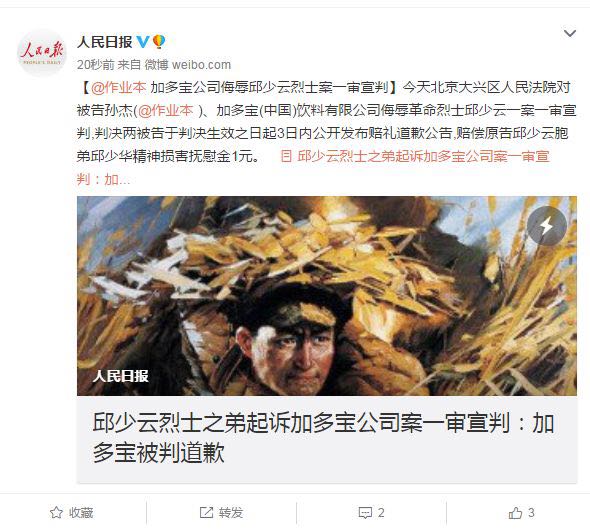The image size is (590, 531).
Task: Click the 转发 repost icon
Action: pos(206,513)
